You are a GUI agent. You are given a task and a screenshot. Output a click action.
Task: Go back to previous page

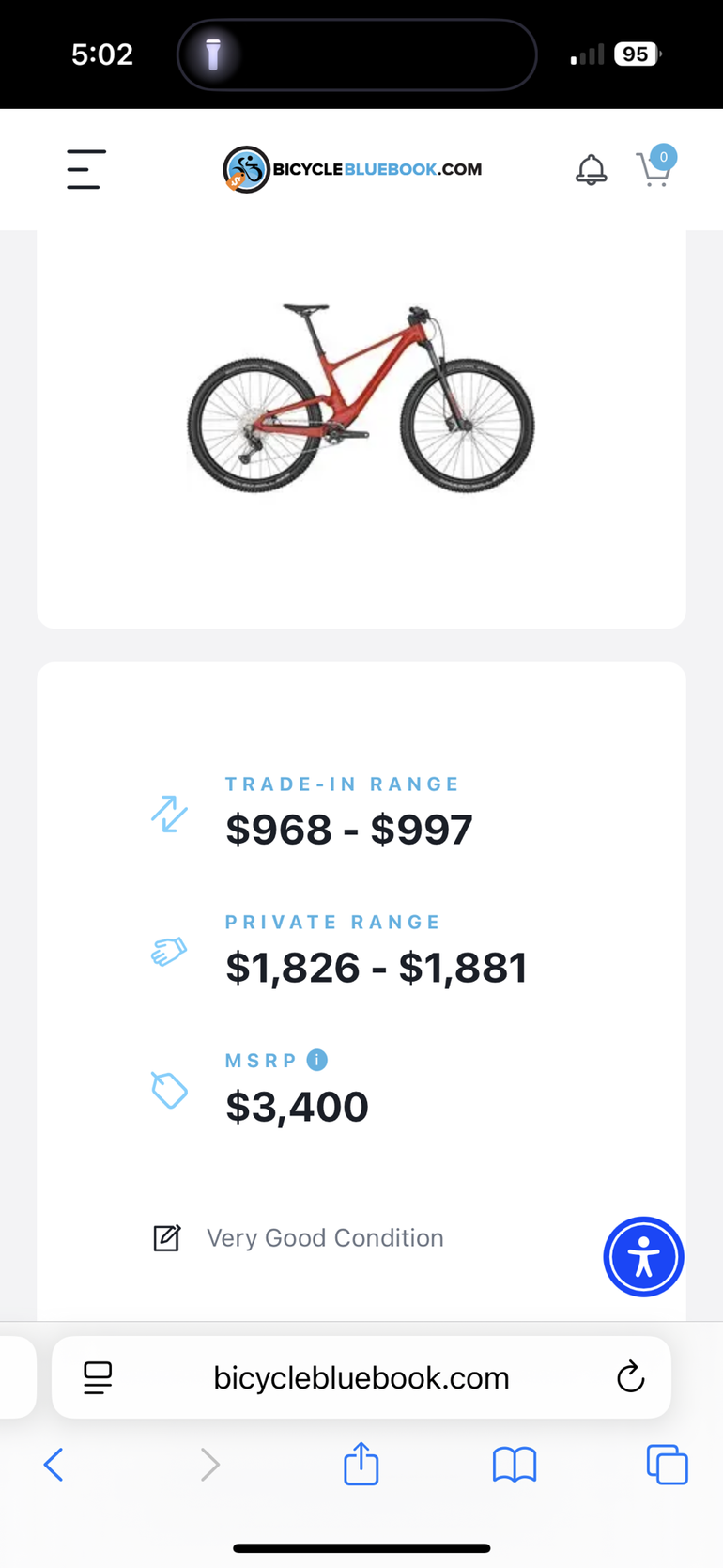(54, 1464)
